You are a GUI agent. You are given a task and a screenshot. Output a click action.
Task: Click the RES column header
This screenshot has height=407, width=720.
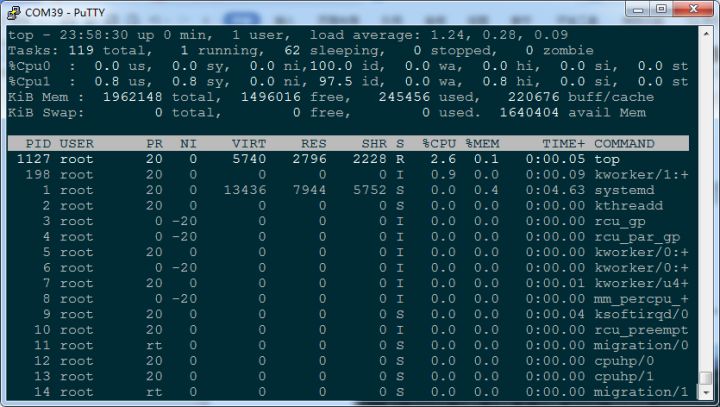click(314, 144)
